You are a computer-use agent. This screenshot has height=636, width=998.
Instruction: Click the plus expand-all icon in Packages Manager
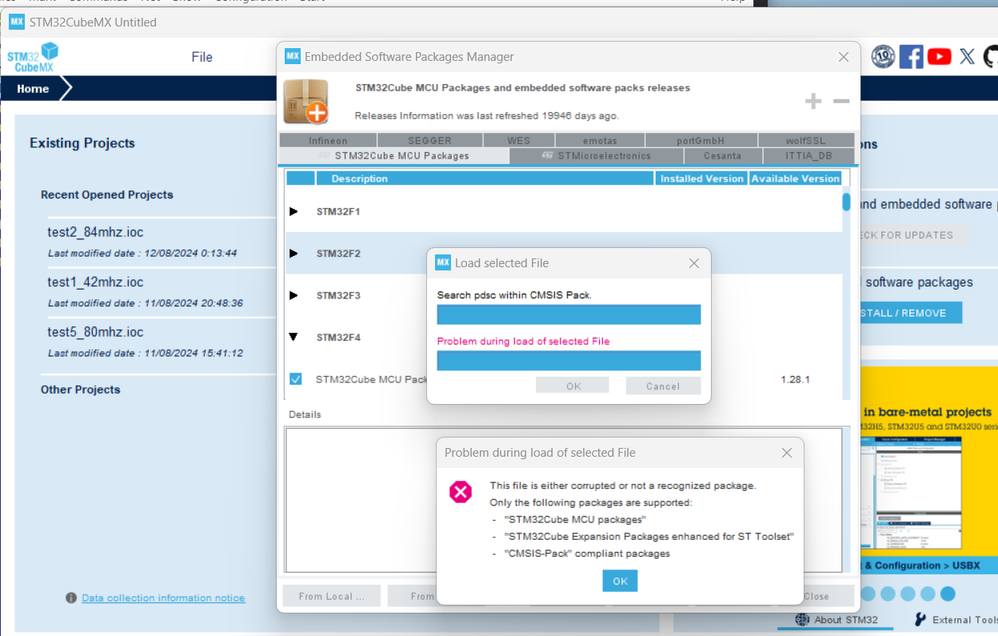[x=813, y=101]
